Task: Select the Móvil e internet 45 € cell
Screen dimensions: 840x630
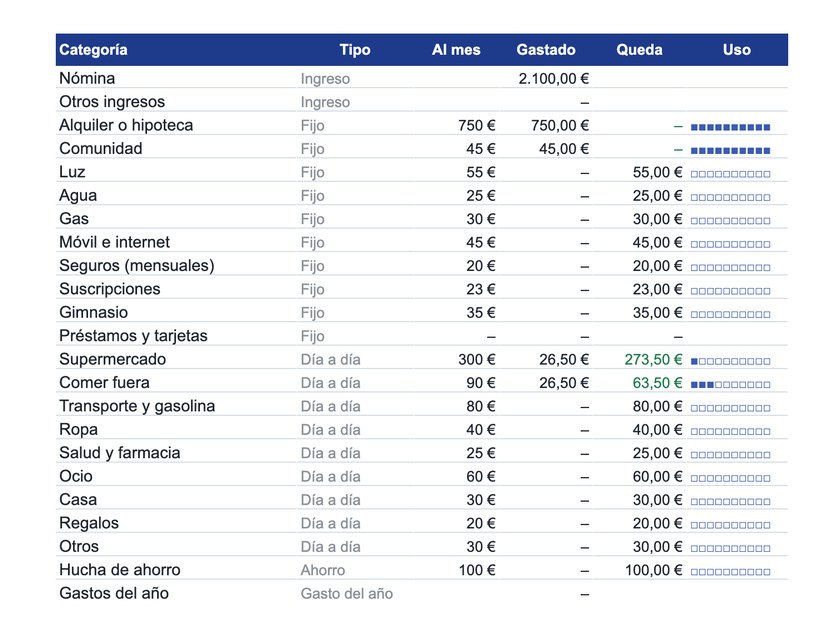Action: 481,243
